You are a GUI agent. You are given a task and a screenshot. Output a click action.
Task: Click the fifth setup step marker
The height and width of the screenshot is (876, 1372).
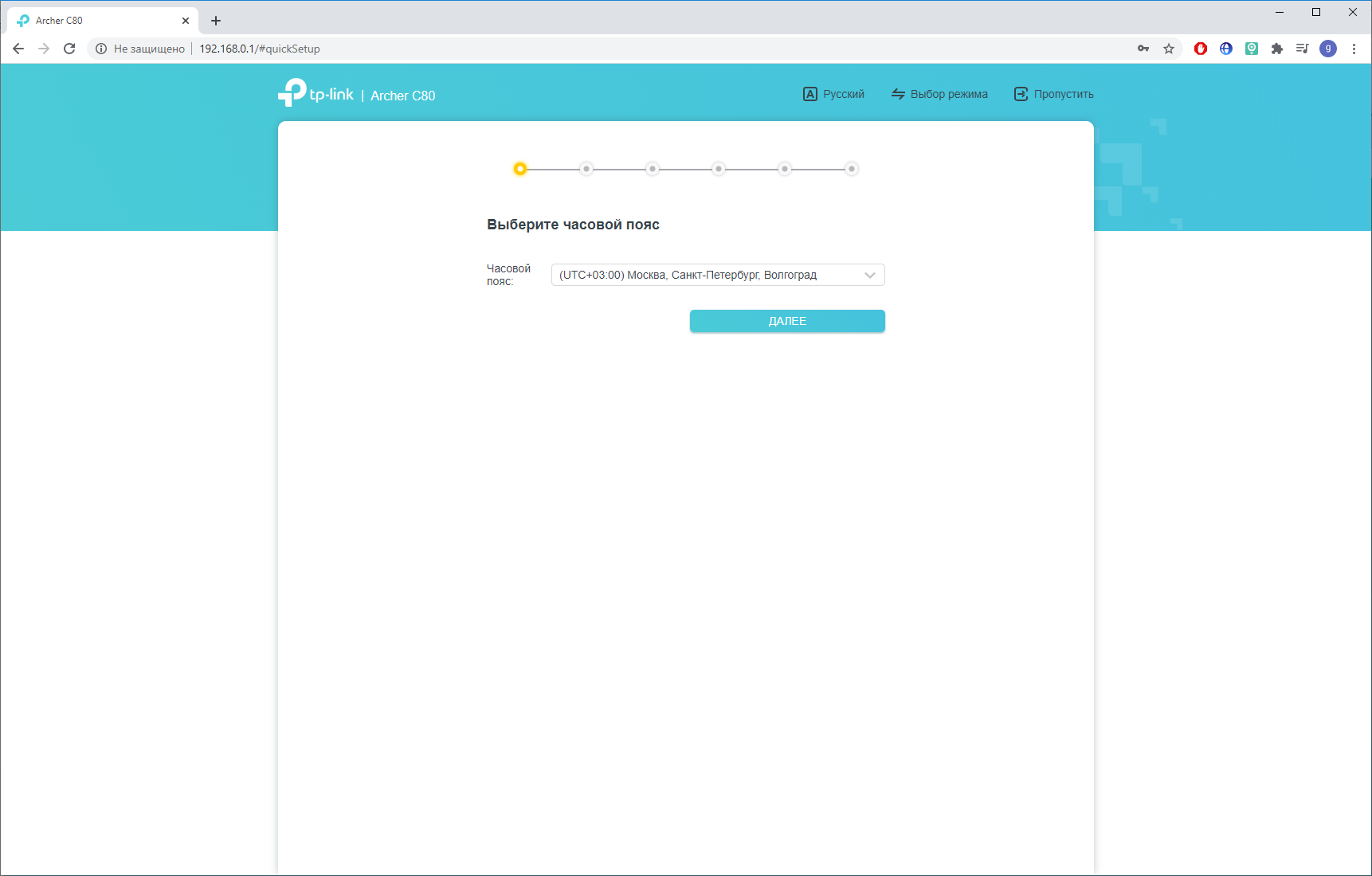coord(785,169)
